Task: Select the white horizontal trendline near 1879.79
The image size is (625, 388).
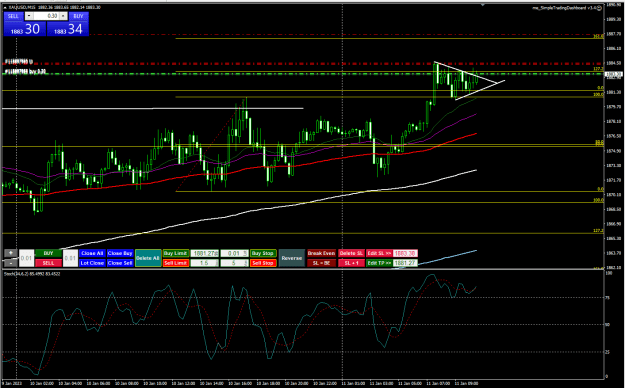Action: pyautogui.click(x=153, y=108)
